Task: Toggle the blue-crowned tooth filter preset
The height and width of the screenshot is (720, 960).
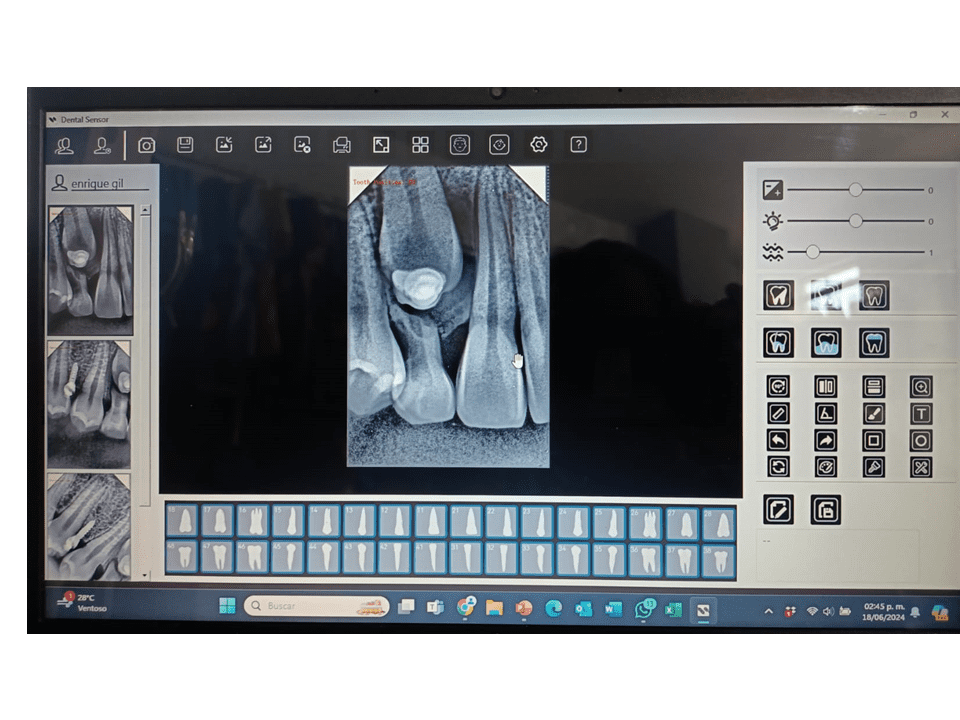Action: [874, 343]
